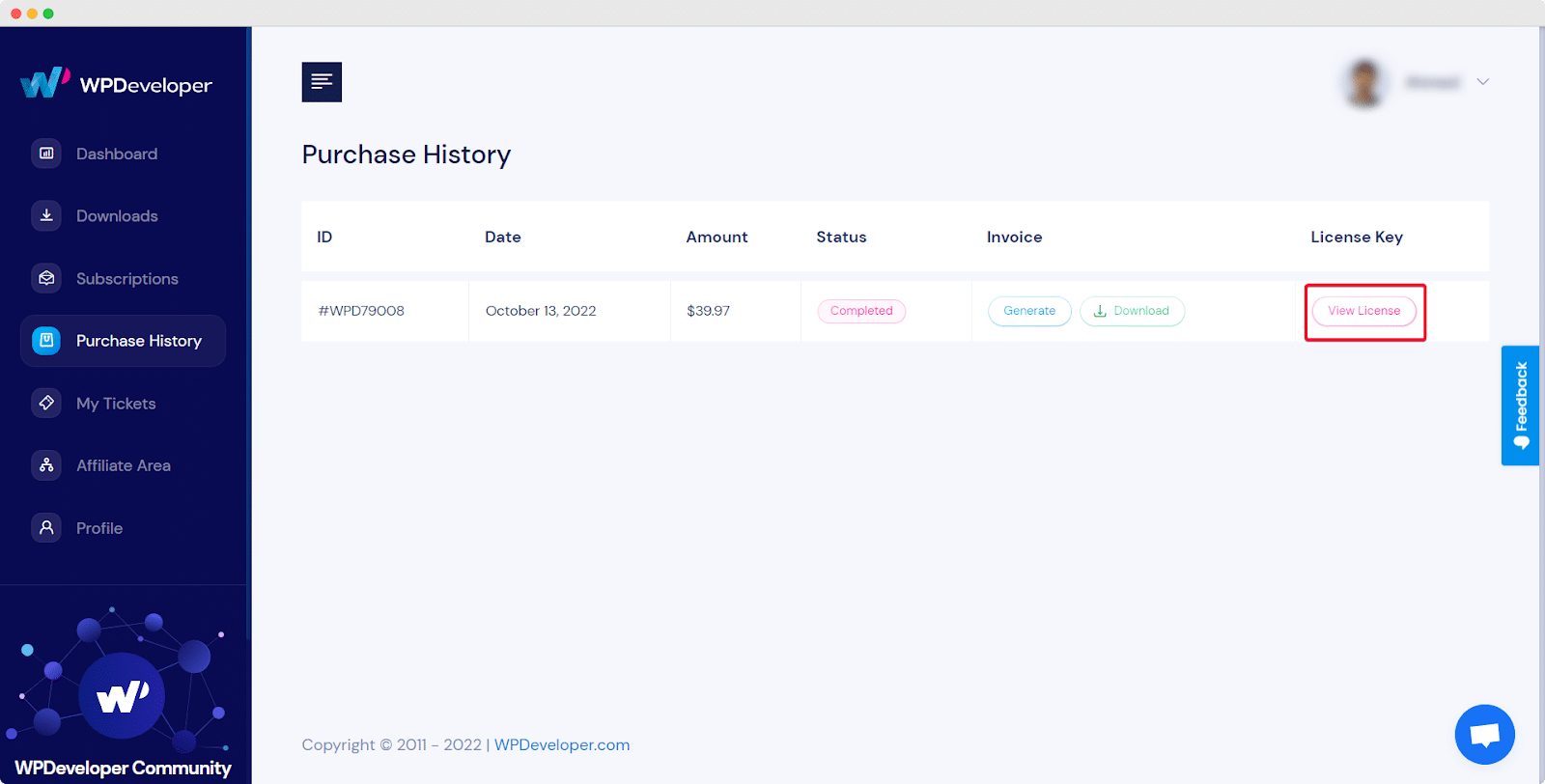This screenshot has width=1545, height=784.
Task: Click the Amount column header
Action: coord(716,237)
